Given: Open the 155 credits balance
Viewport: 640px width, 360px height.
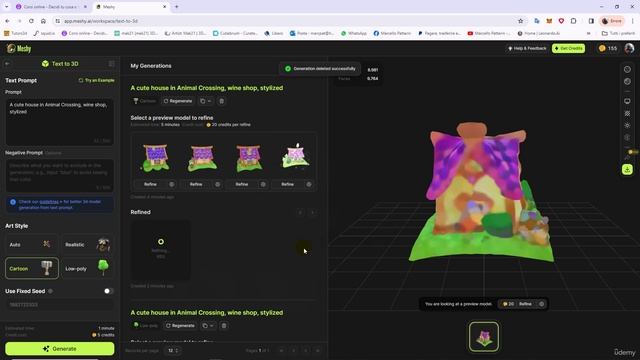Looking at the screenshot, I should click(608, 49).
